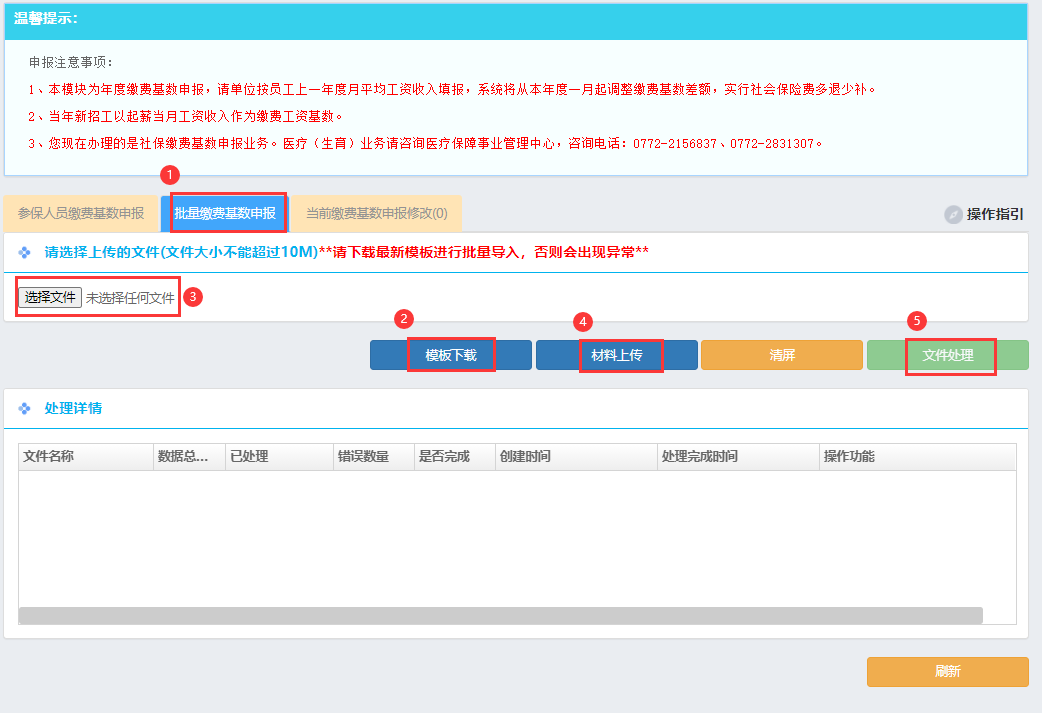The image size is (1042, 713).
Task: Switch to the 参保人员缴费基数申报 tab
Action: pyautogui.click(x=81, y=214)
